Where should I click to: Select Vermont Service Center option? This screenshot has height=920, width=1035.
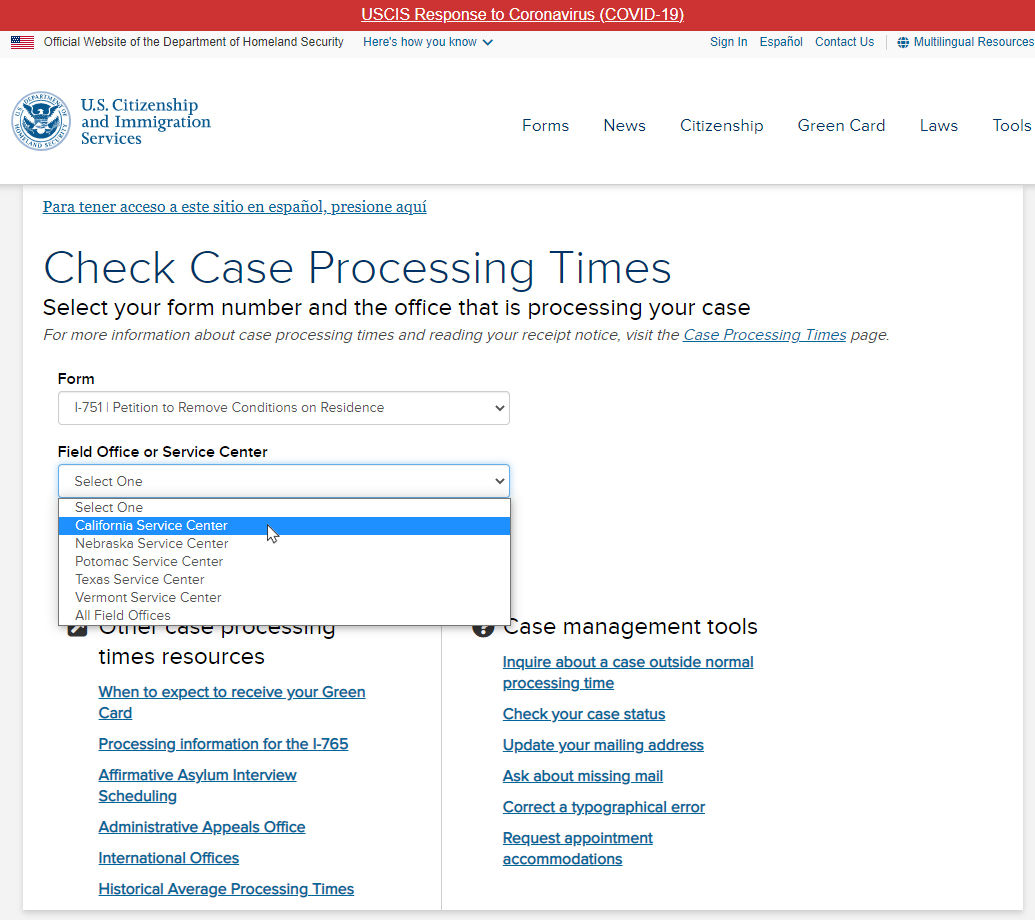284,597
